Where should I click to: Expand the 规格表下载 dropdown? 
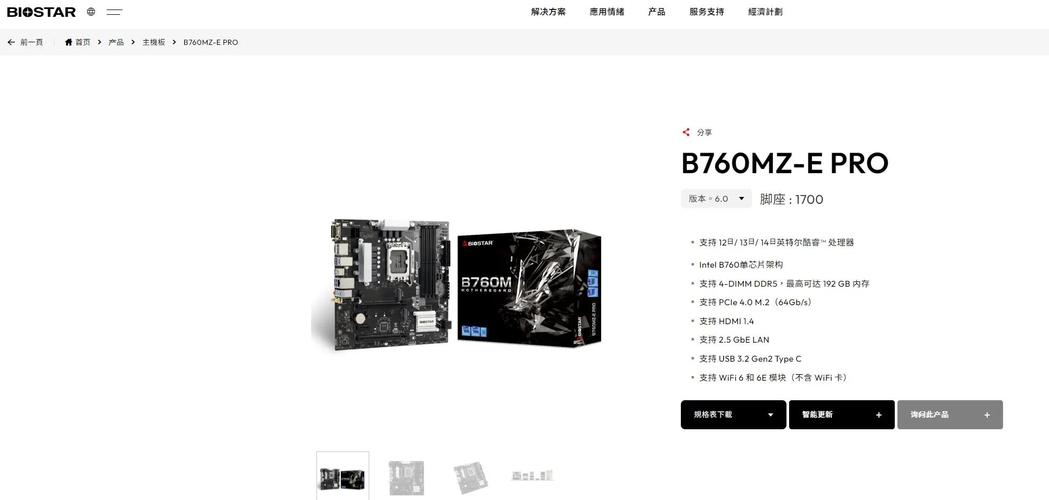733,414
